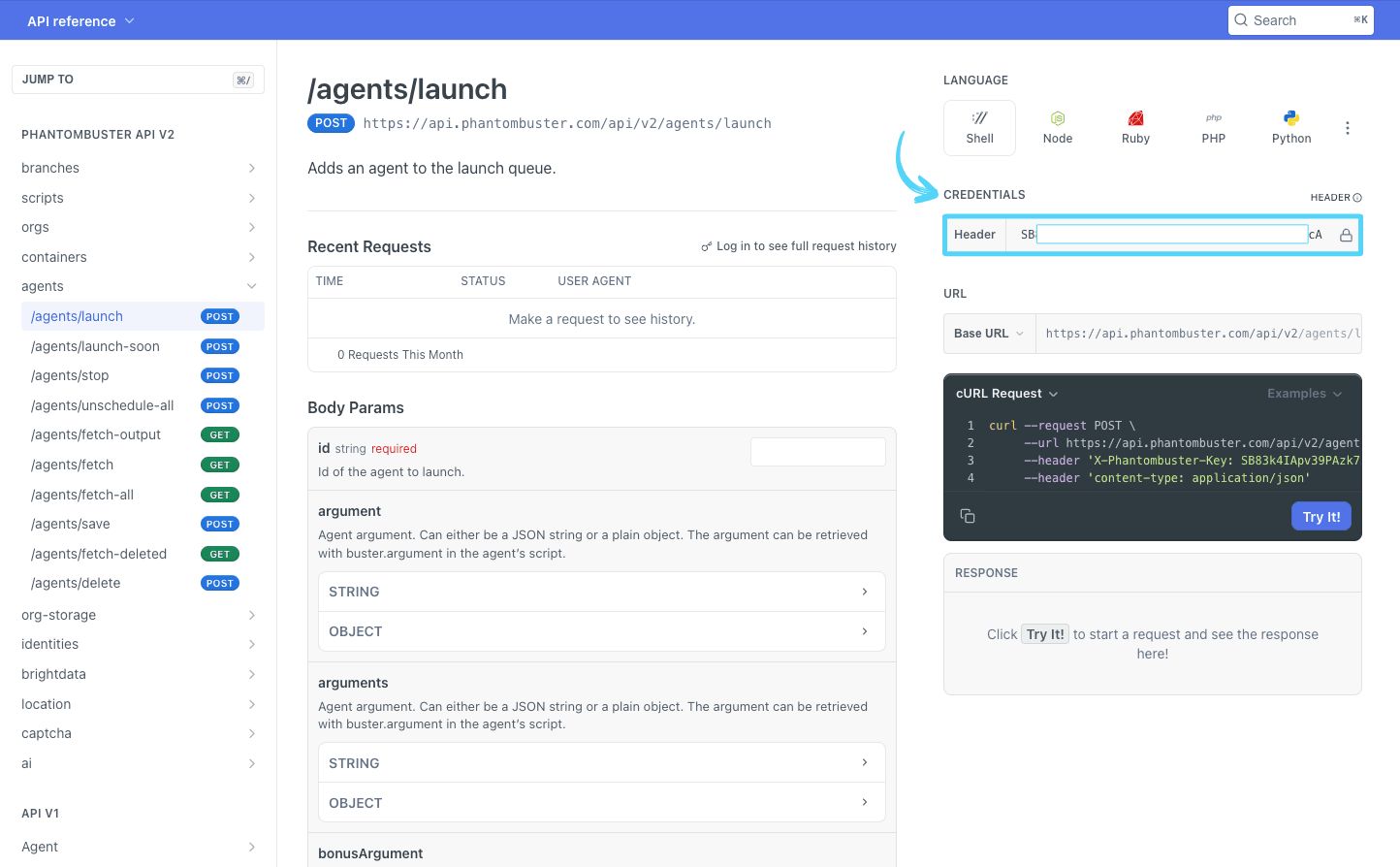Open the /agents/launch endpoint
The height and width of the screenshot is (867, 1400).
(143, 316)
